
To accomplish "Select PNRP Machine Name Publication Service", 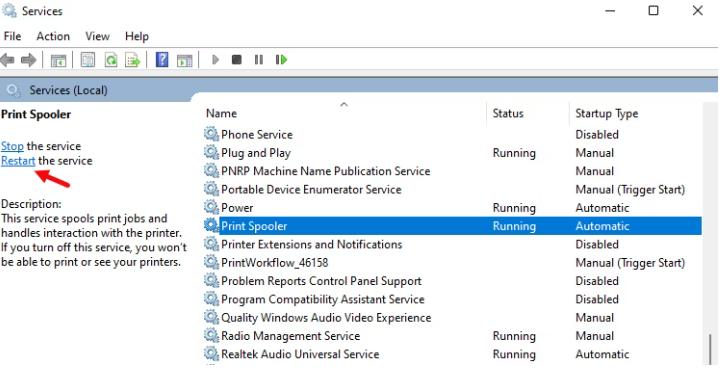I will [x=452, y=171].
